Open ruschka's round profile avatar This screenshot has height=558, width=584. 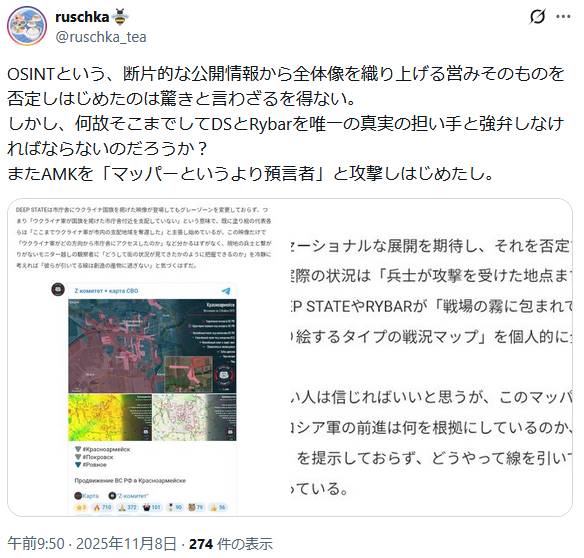pyautogui.click(x=27, y=26)
